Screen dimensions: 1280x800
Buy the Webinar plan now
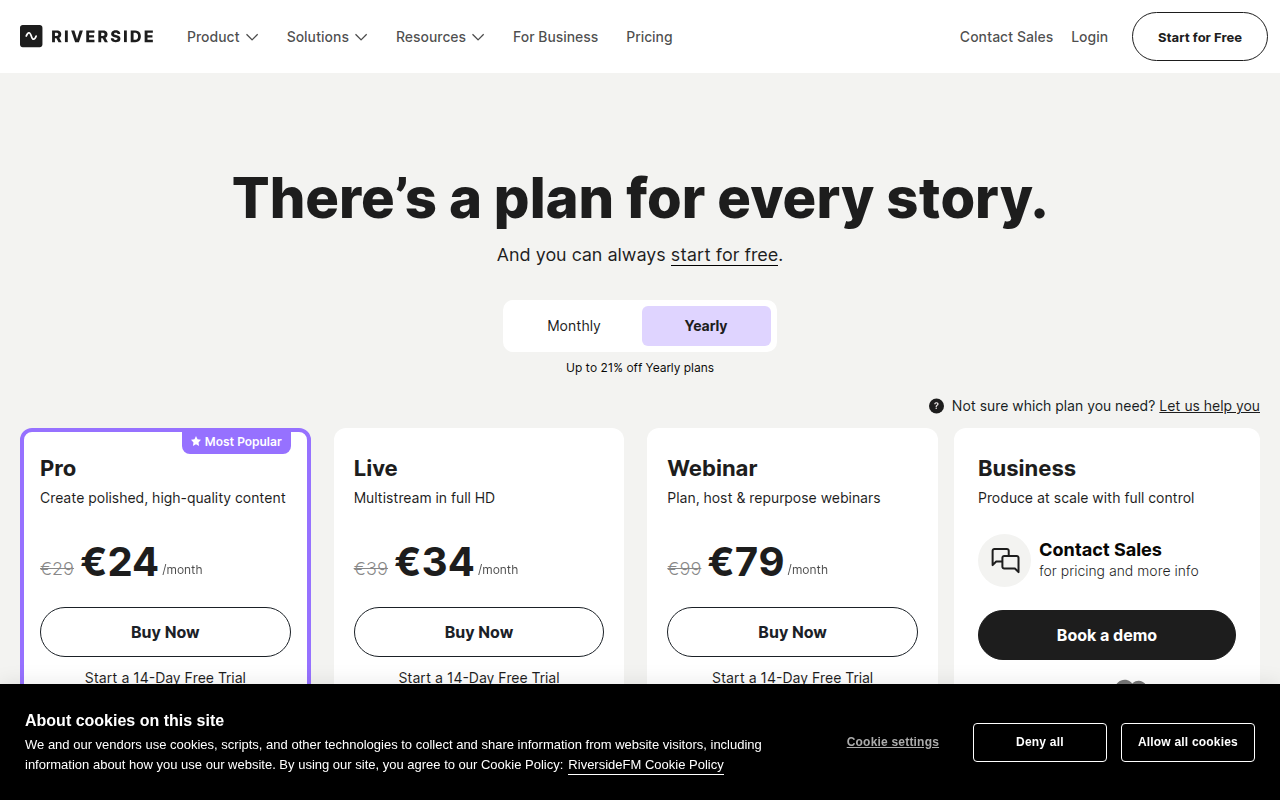point(792,632)
